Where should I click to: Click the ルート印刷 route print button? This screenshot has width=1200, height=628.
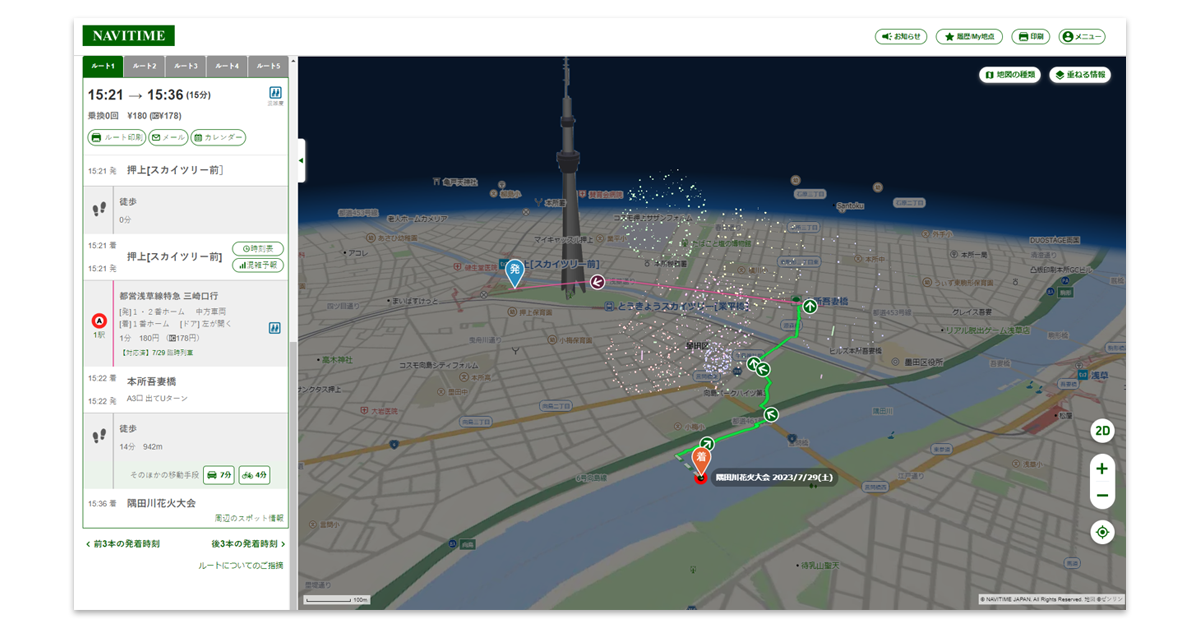[117, 137]
